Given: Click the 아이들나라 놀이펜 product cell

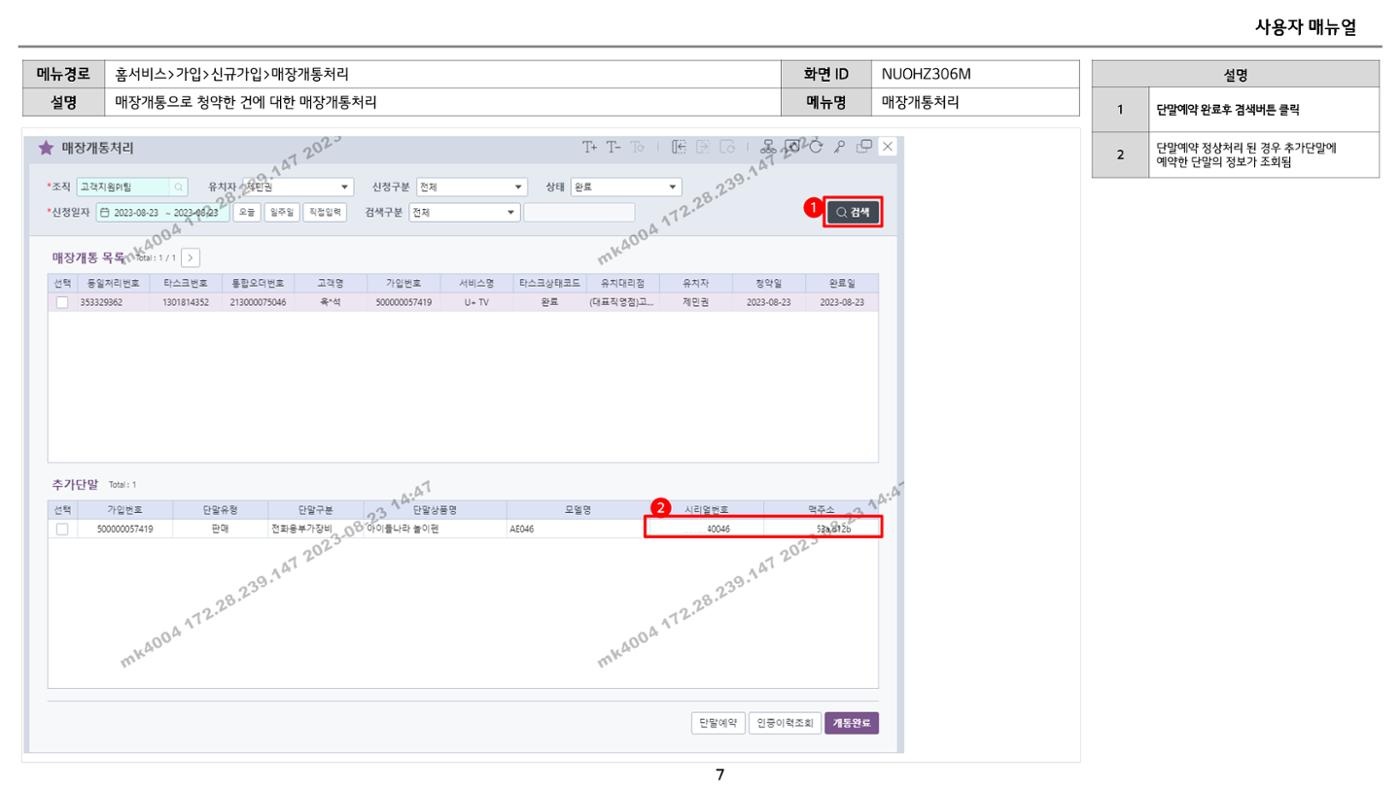Looking at the screenshot, I should (x=435, y=529).
